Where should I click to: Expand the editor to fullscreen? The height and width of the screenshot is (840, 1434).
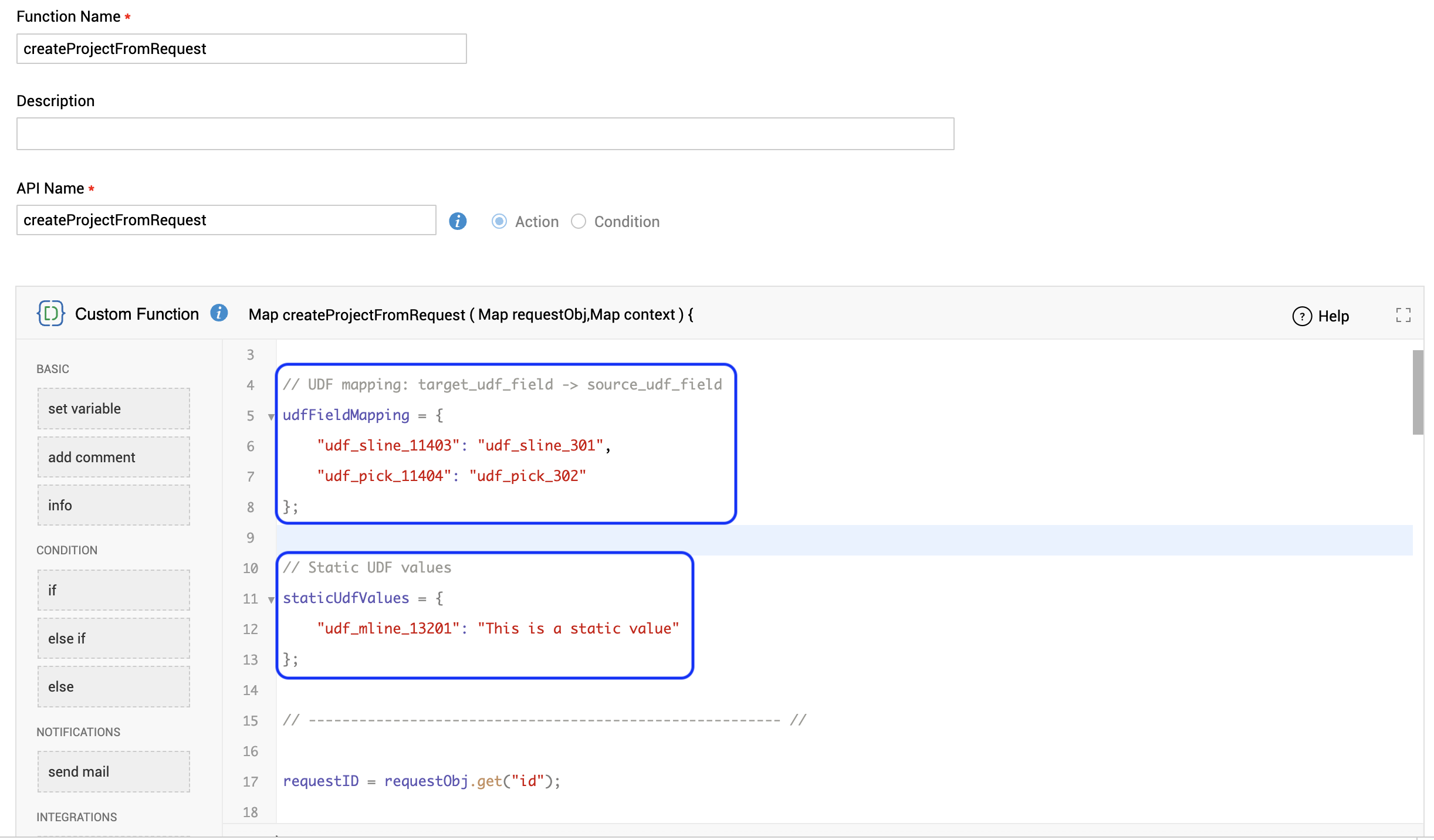pyautogui.click(x=1403, y=316)
